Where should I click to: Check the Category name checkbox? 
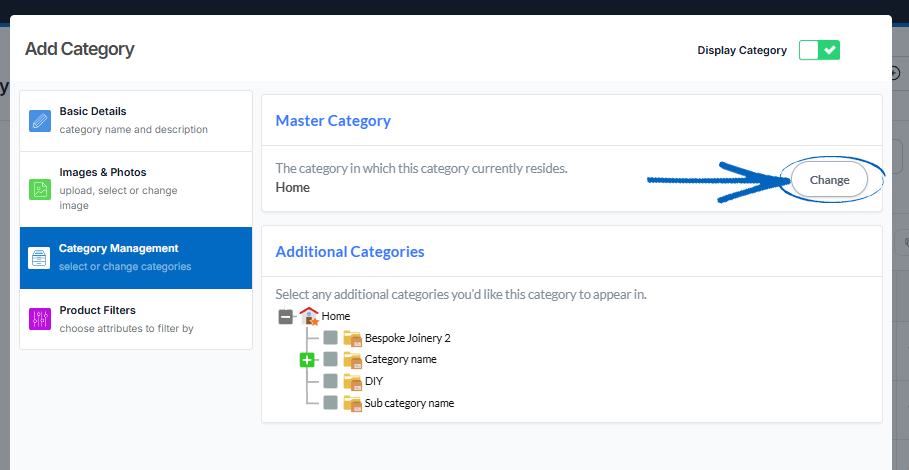(x=330, y=359)
